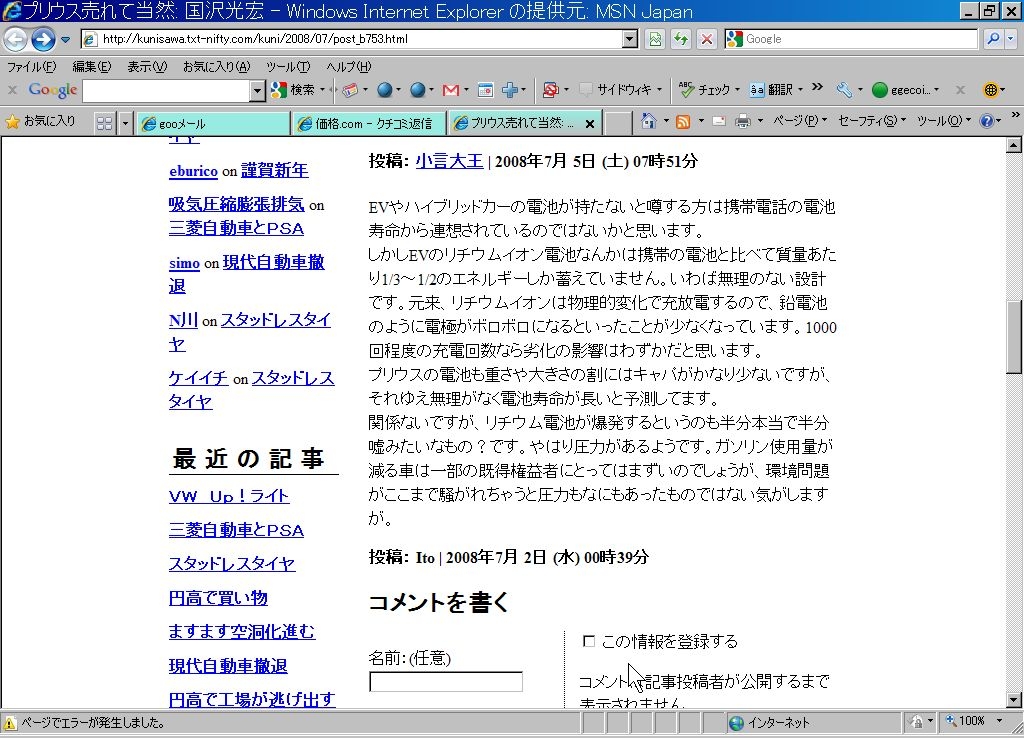Click the Google Toolbar wrench settings icon
The width and height of the screenshot is (1024, 738).
(x=844, y=90)
